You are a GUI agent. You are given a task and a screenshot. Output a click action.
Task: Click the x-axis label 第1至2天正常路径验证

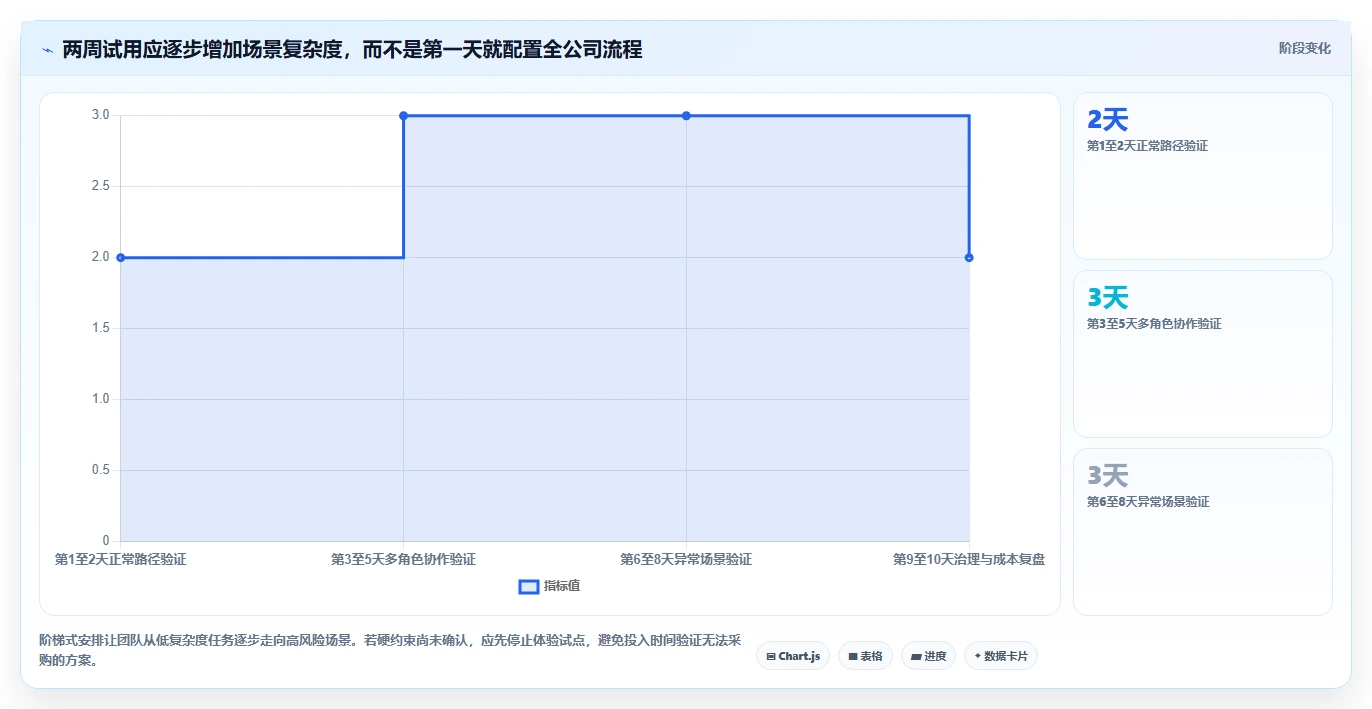(x=121, y=559)
